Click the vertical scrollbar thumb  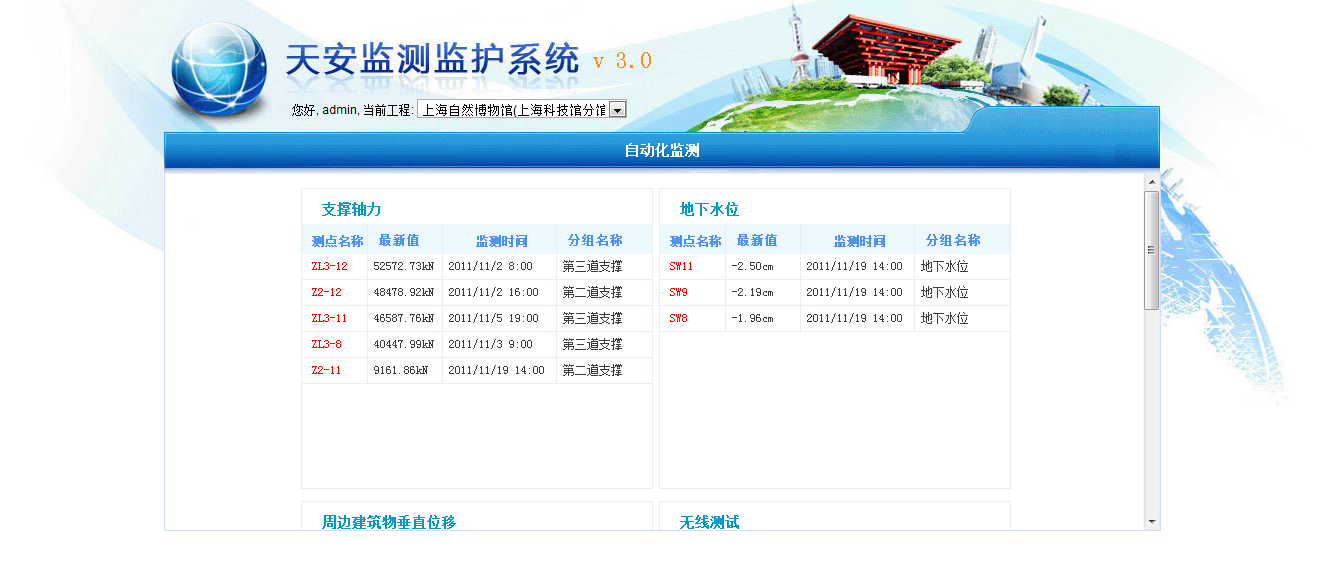(x=1151, y=250)
